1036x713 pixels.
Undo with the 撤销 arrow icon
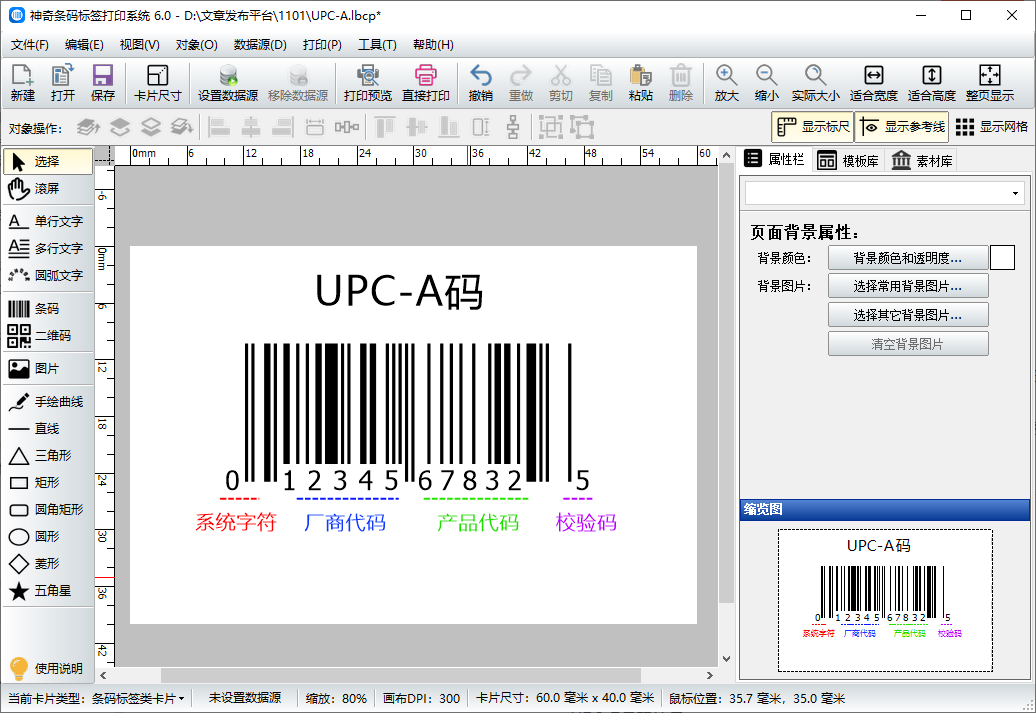point(480,83)
